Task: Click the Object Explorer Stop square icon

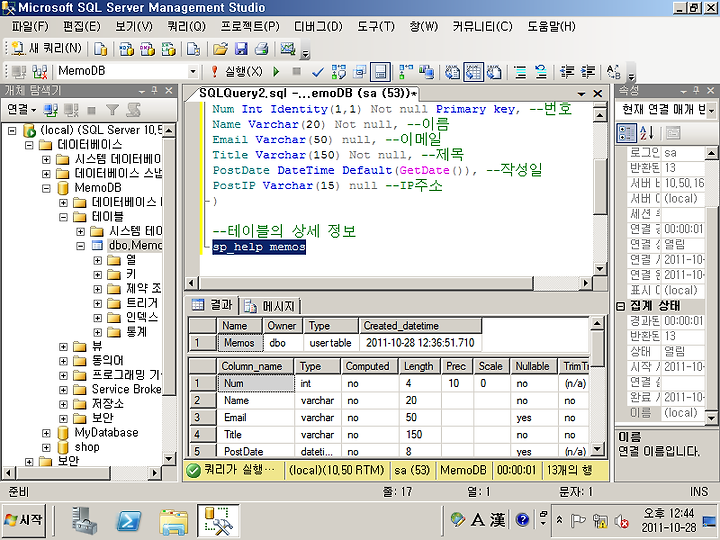Action: click(91, 110)
